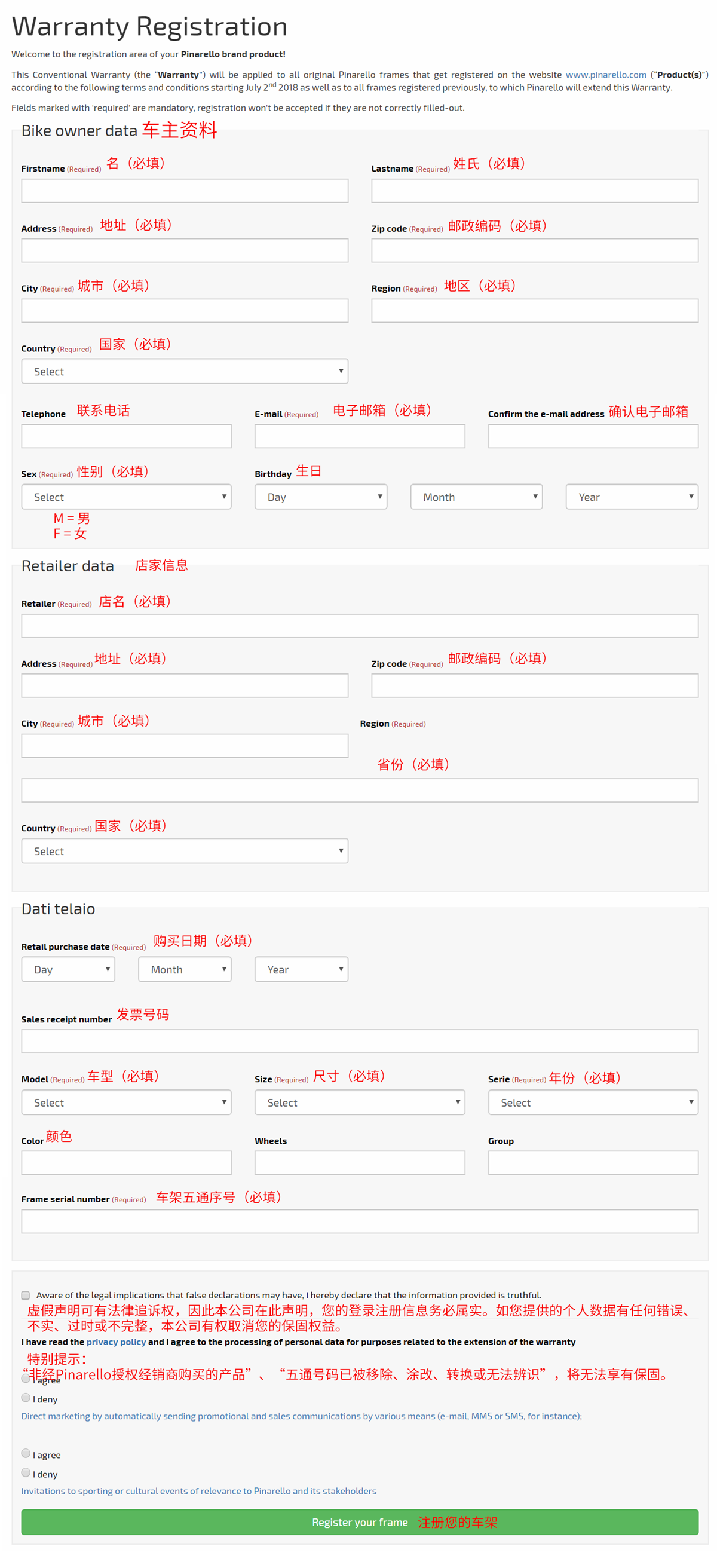The width and height of the screenshot is (717, 1568).
Task: Click the Lastname input field
Action: point(534,191)
